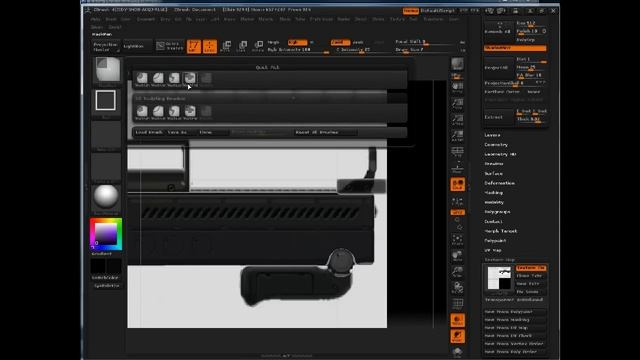Toggle the orange Texture On button

click(531, 268)
